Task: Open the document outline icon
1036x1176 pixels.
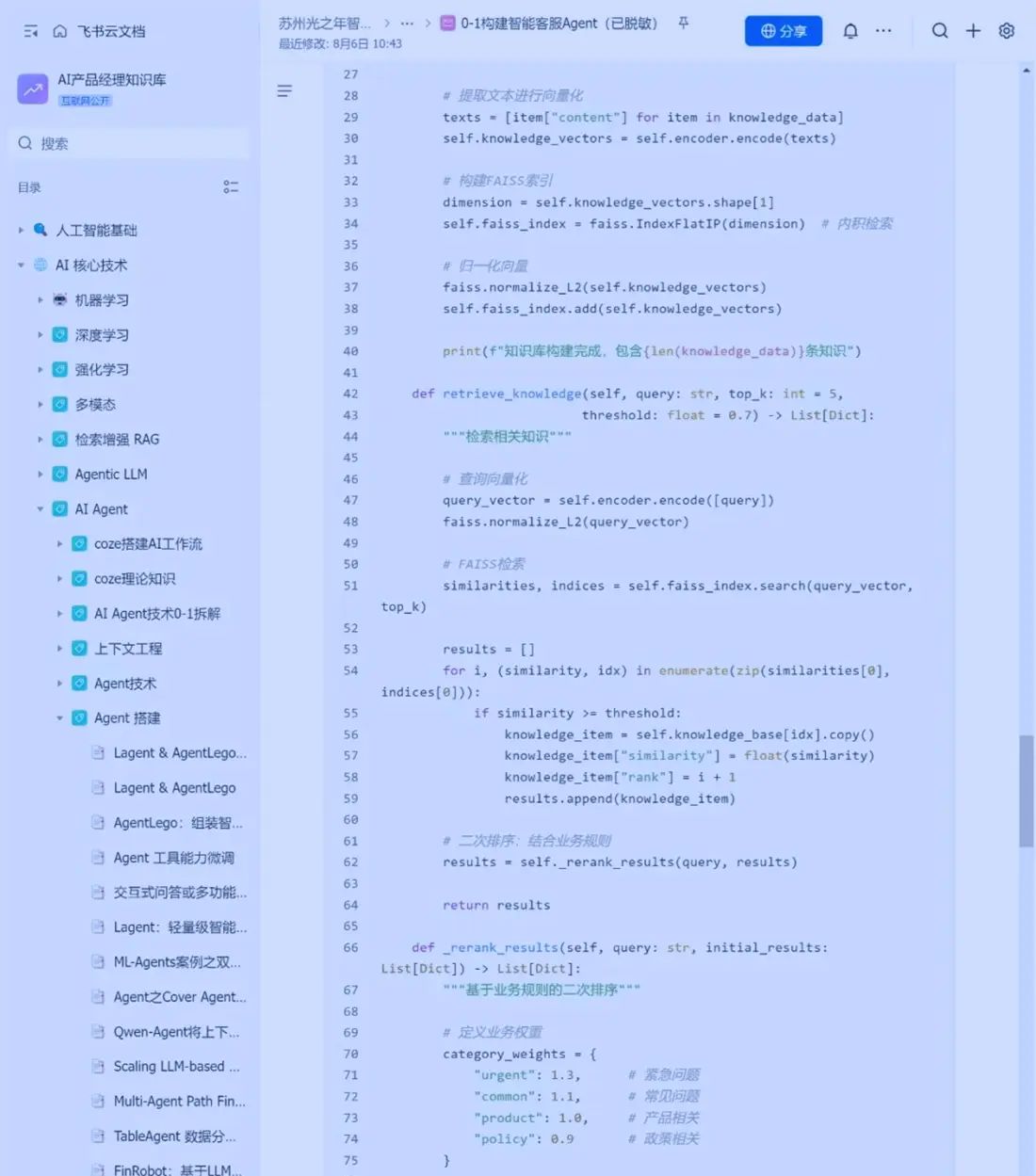Action: tap(284, 91)
